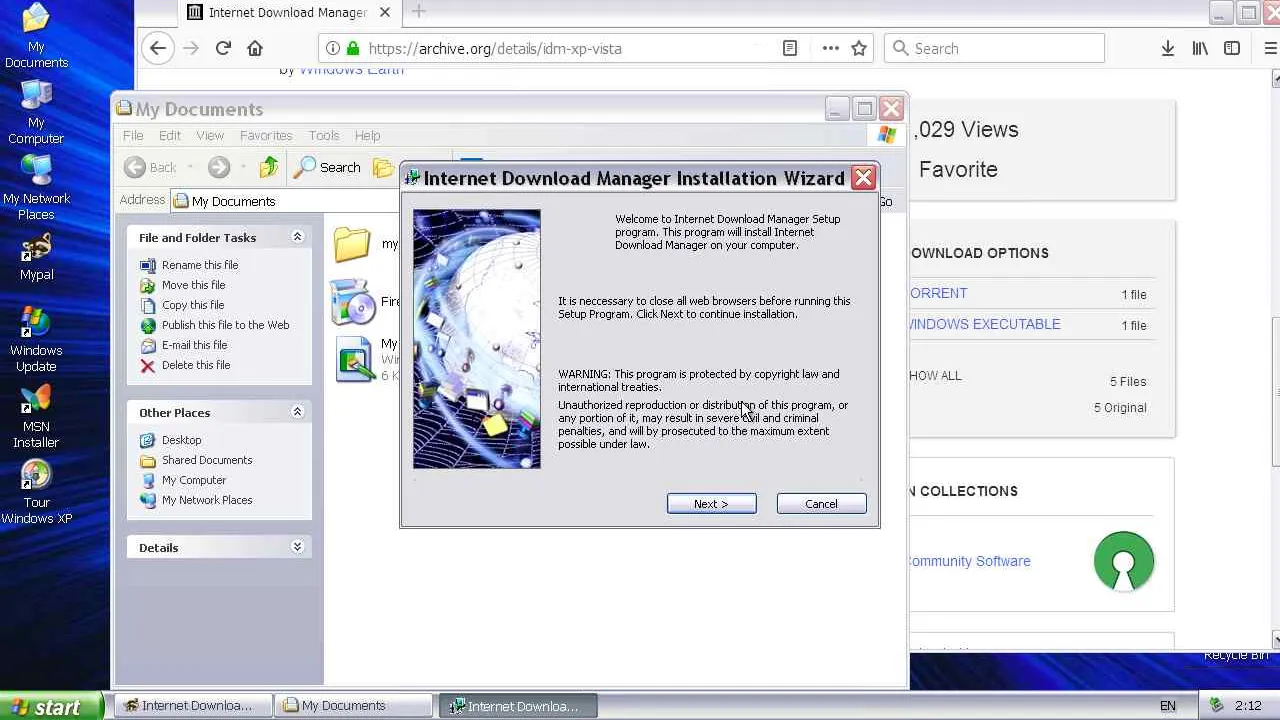
Task: Click the green forward arrow in My Documents
Action: pos(219,168)
